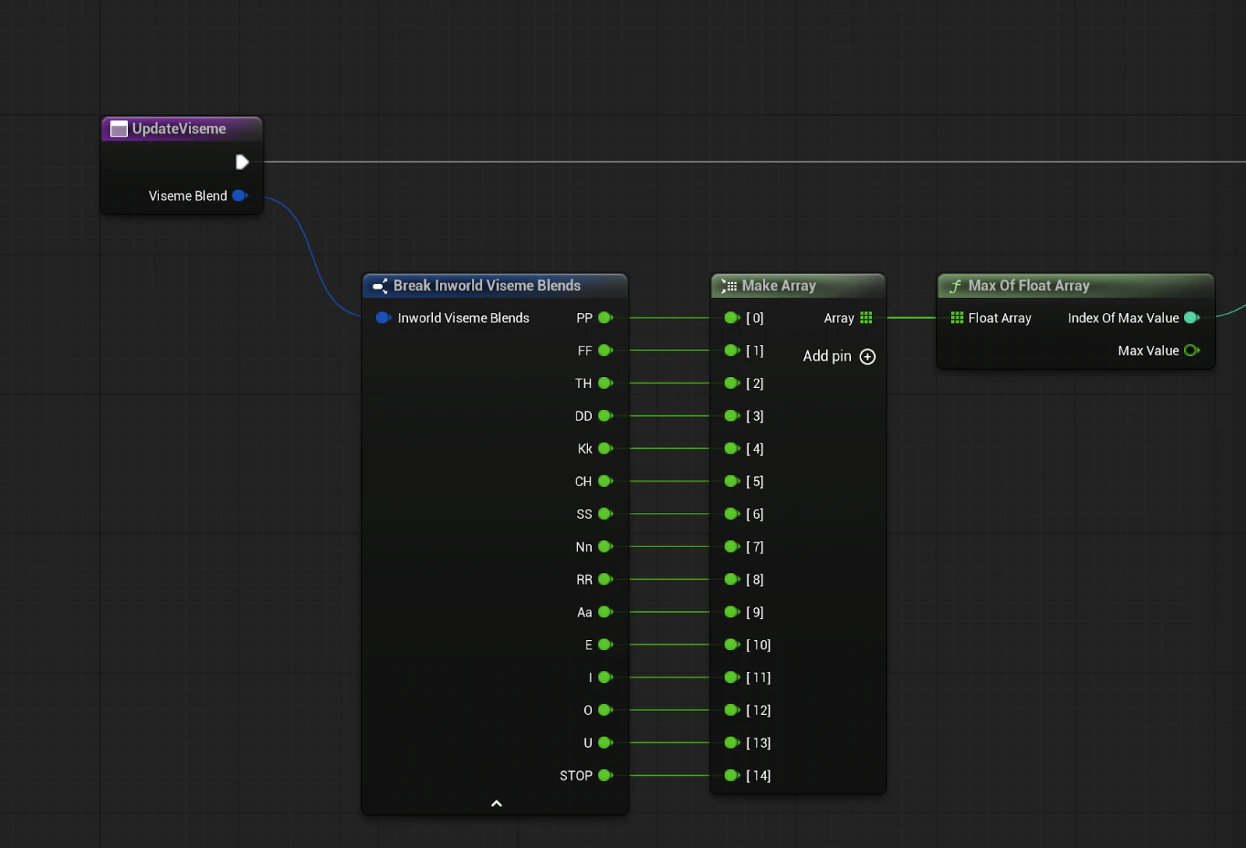The width and height of the screenshot is (1246, 848).
Task: Collapse the Break node's pin list chevron
Action: (495, 802)
